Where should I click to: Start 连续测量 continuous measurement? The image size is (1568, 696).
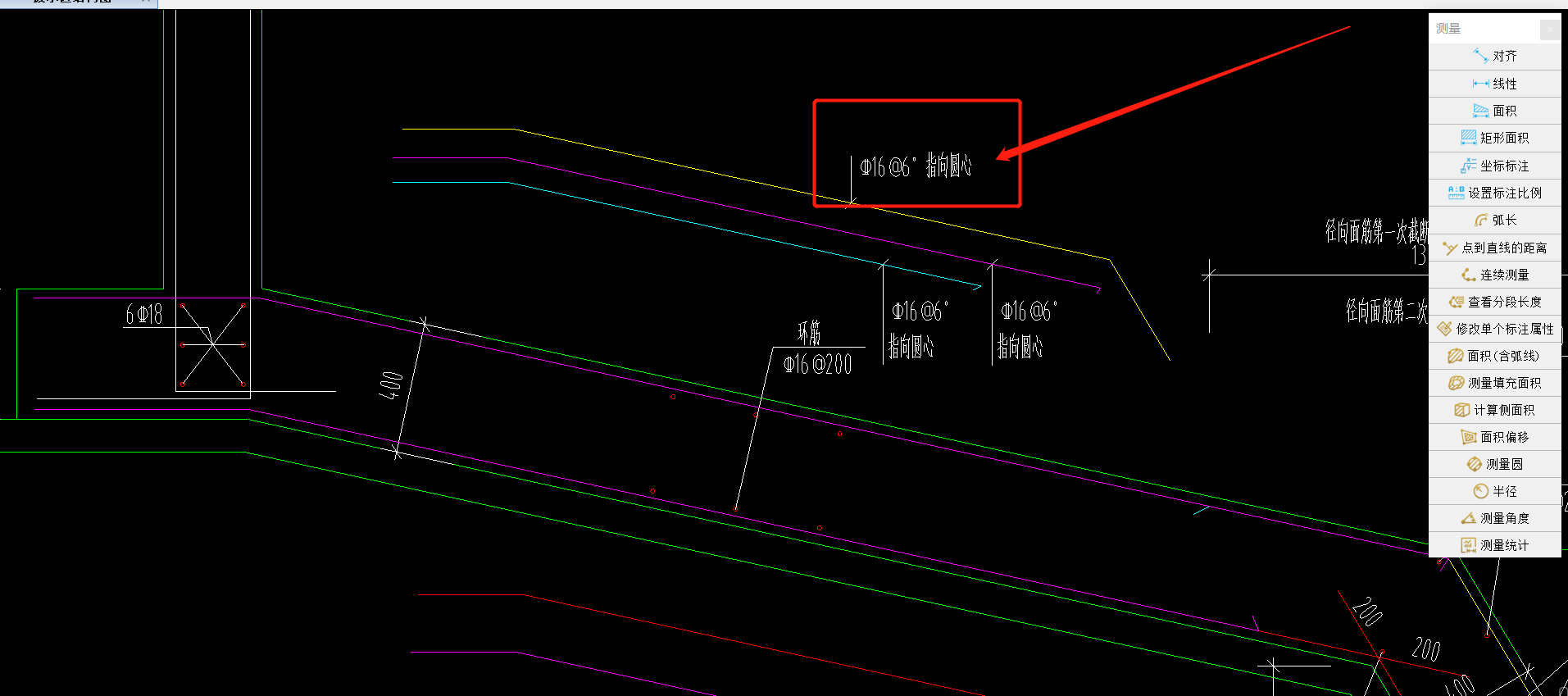(1494, 275)
